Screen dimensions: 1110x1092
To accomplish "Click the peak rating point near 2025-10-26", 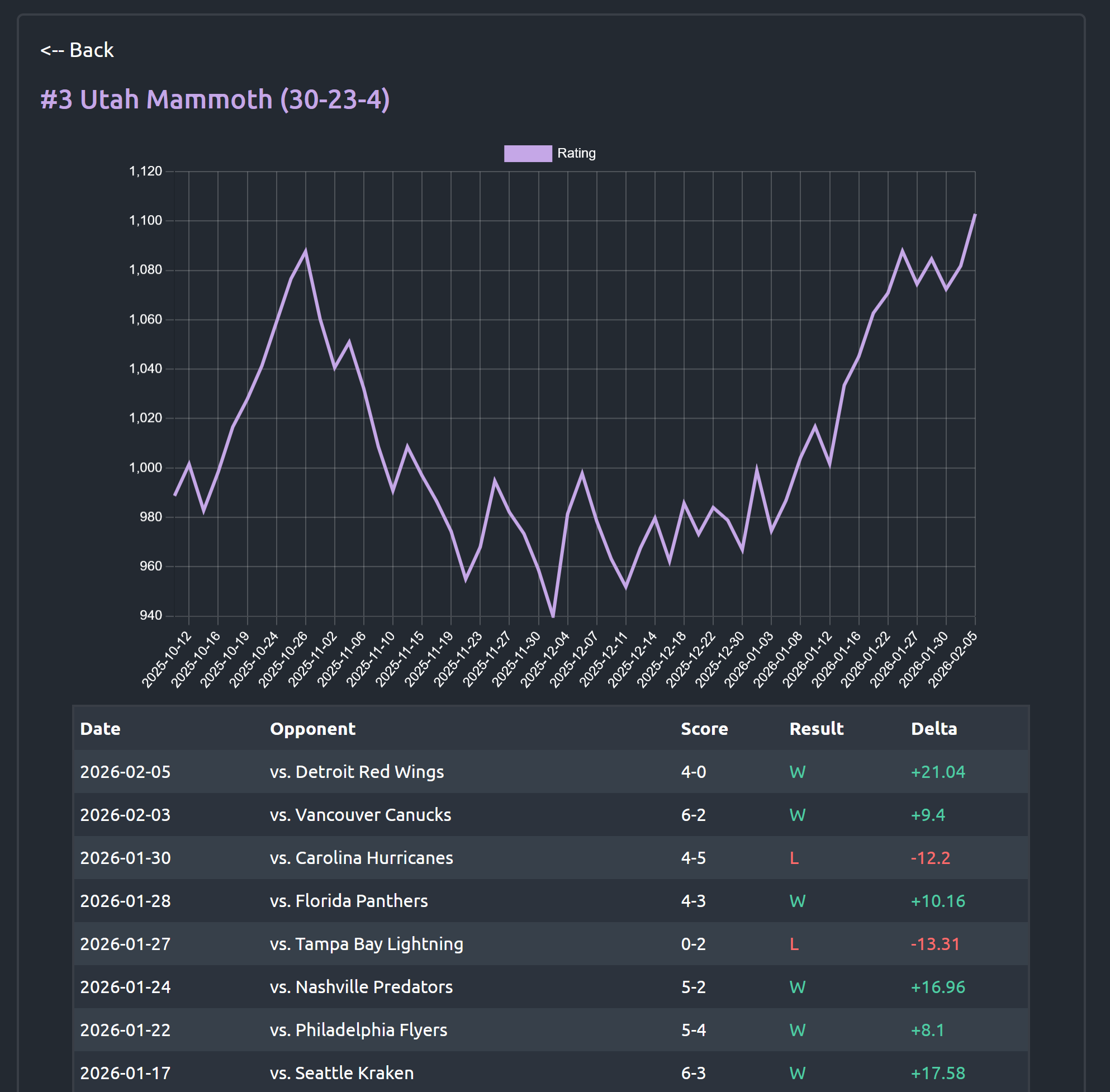I will [x=306, y=249].
